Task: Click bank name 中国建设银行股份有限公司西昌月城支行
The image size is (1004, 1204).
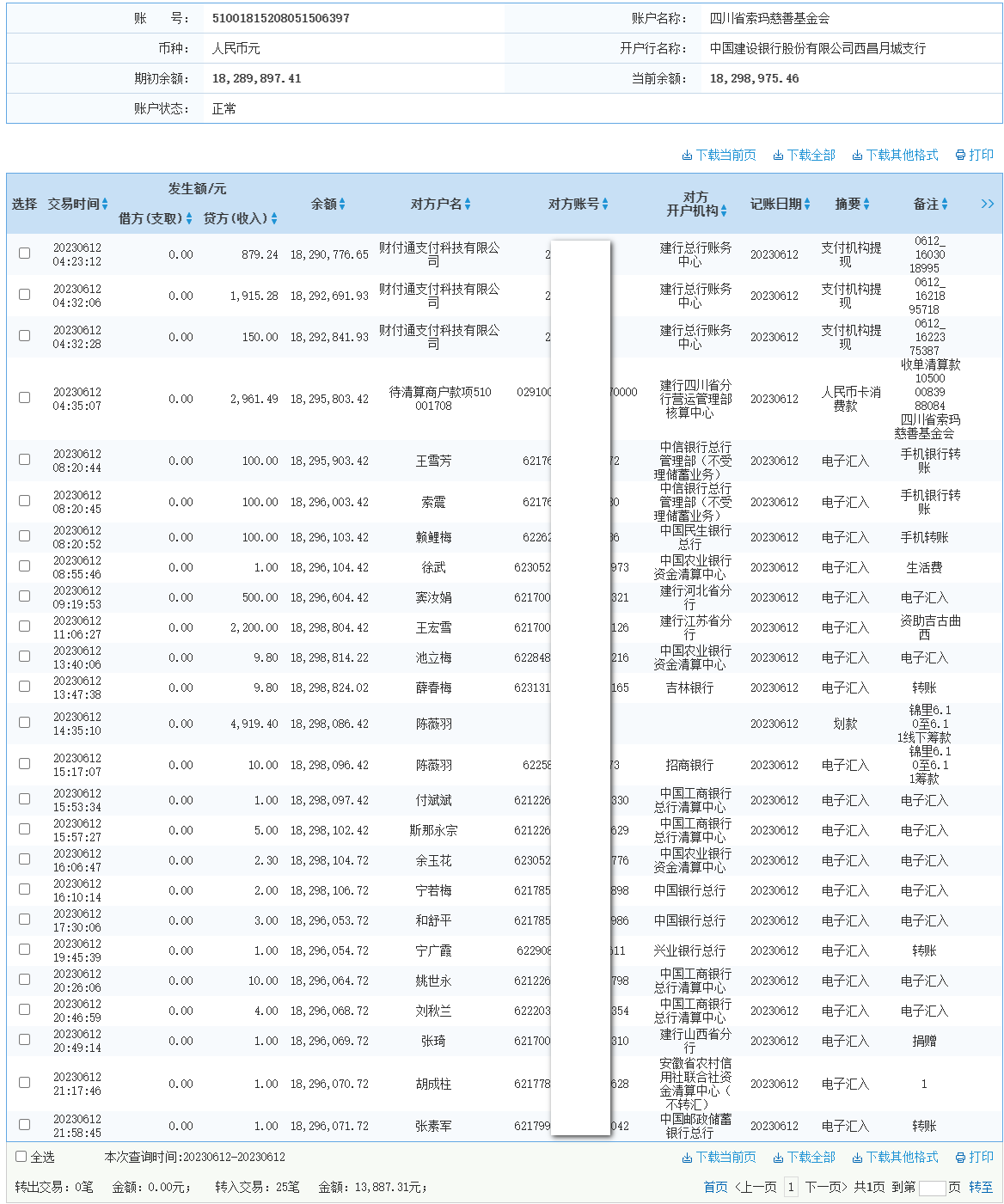Action: click(x=818, y=48)
